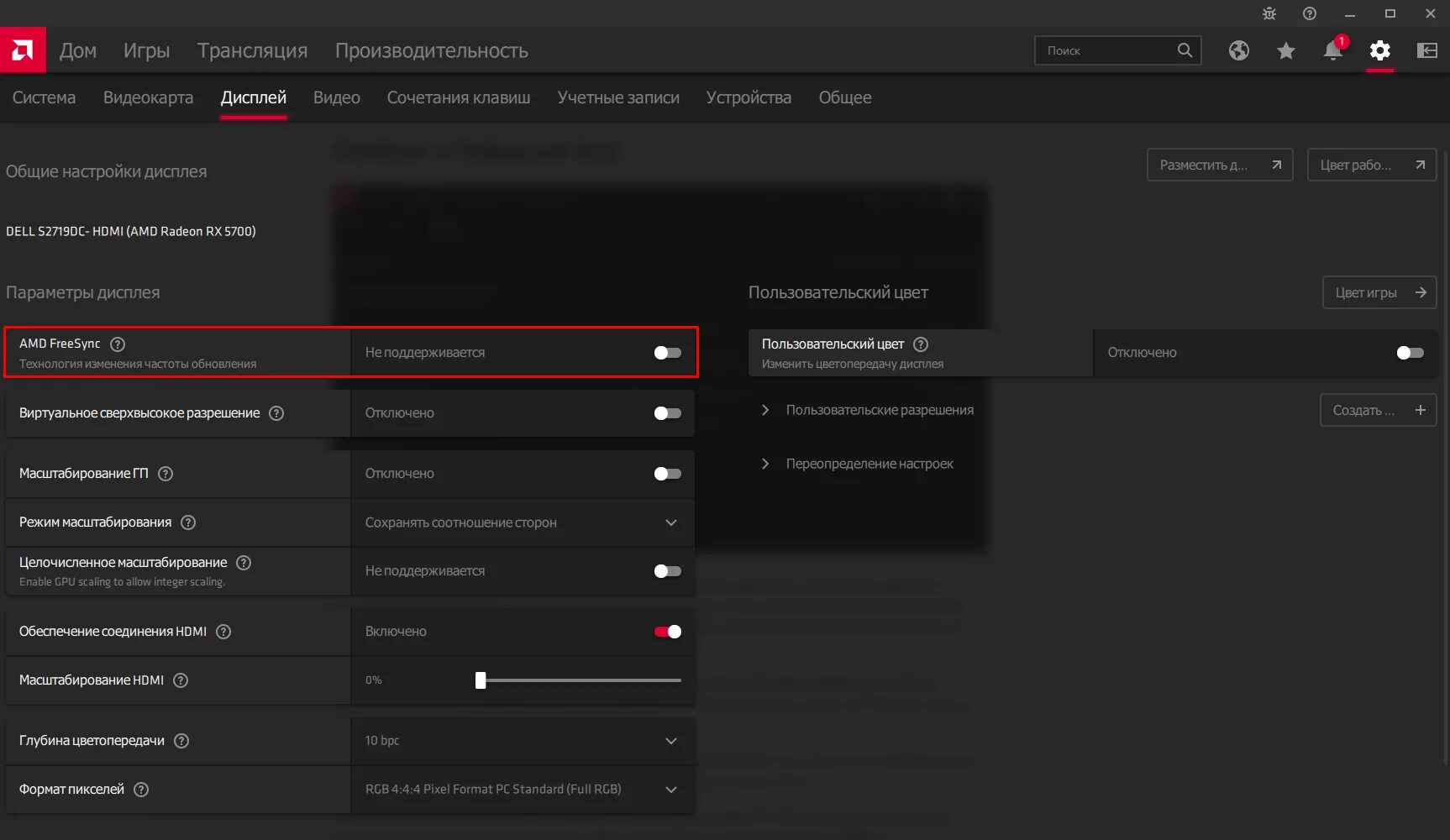Show help for Виртуальное сверхвысокое разрешение
Image resolution: width=1450 pixels, height=840 pixels.
(x=276, y=413)
